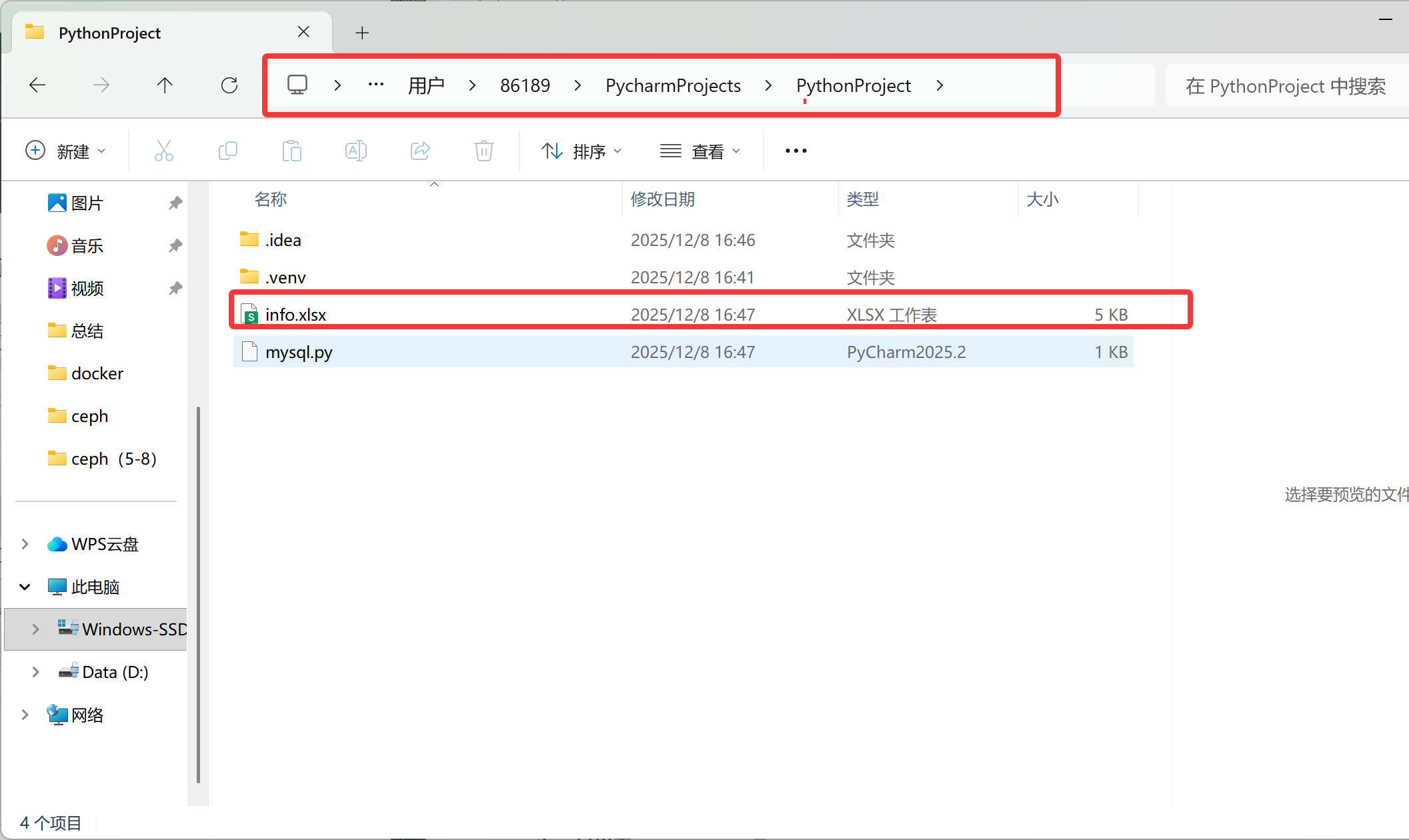1409x840 pixels.
Task: Open a new tab with plus button
Action: pyautogui.click(x=362, y=33)
